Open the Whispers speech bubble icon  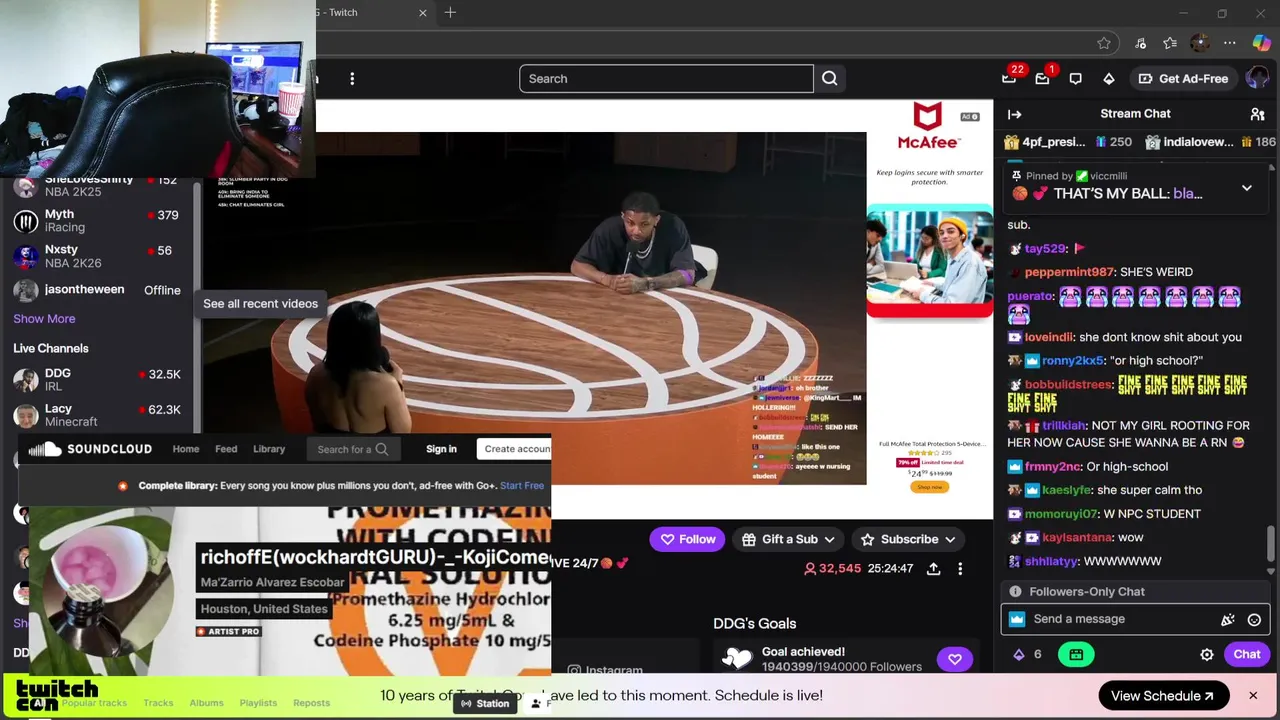point(1075,78)
